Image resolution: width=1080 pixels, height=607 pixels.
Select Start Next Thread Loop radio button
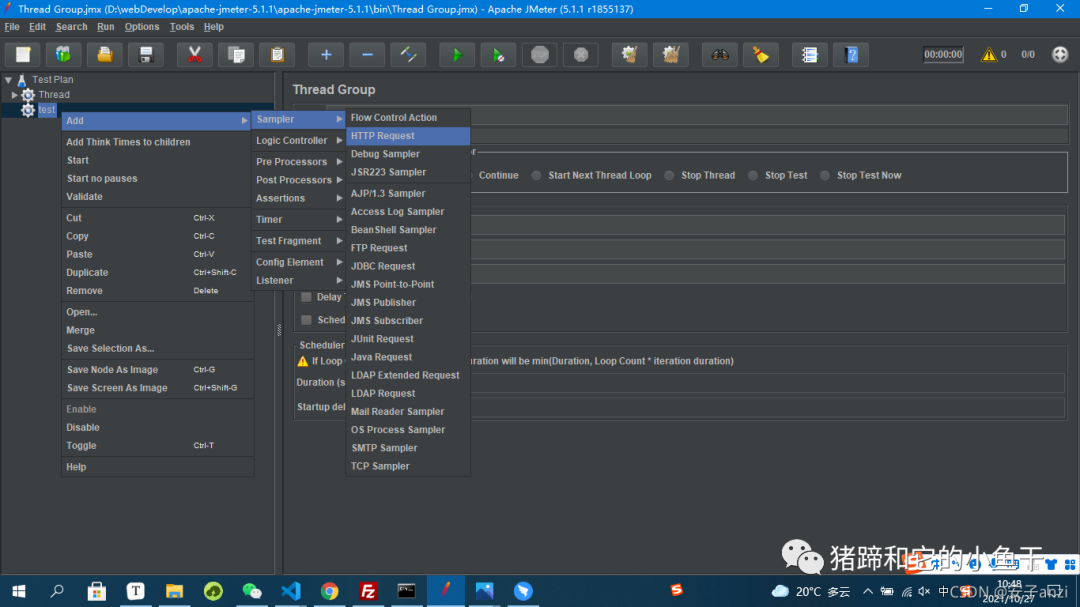tap(536, 176)
